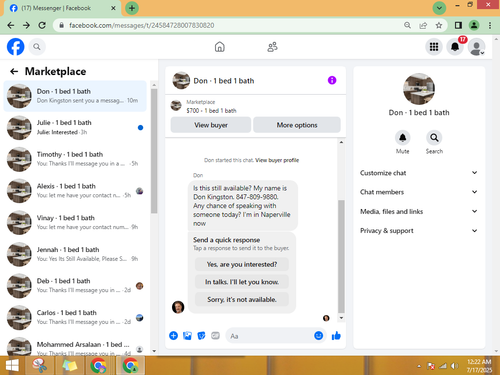Select the Messenger | Facebook browser tab

coord(62,8)
